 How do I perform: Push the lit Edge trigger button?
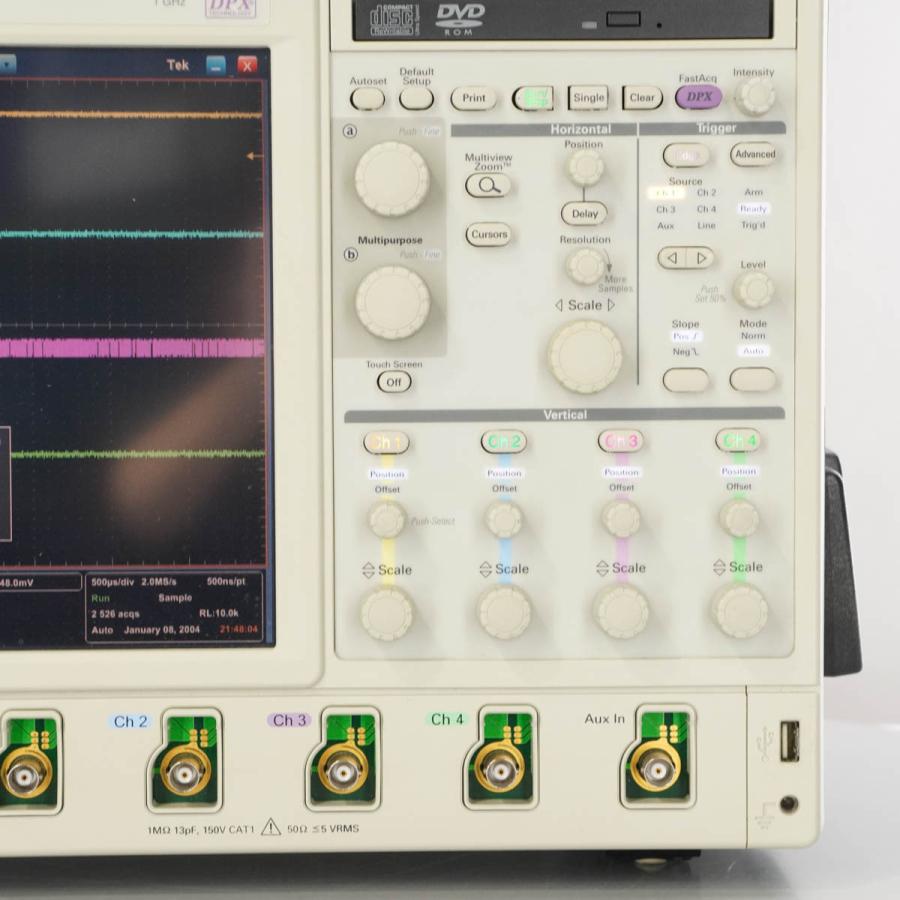[x=686, y=155]
